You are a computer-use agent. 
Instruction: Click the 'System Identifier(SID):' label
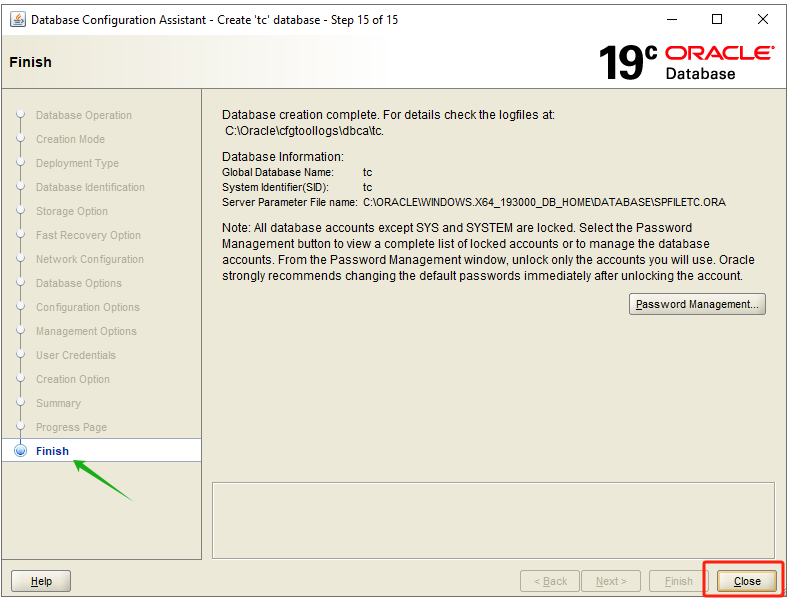(x=275, y=188)
